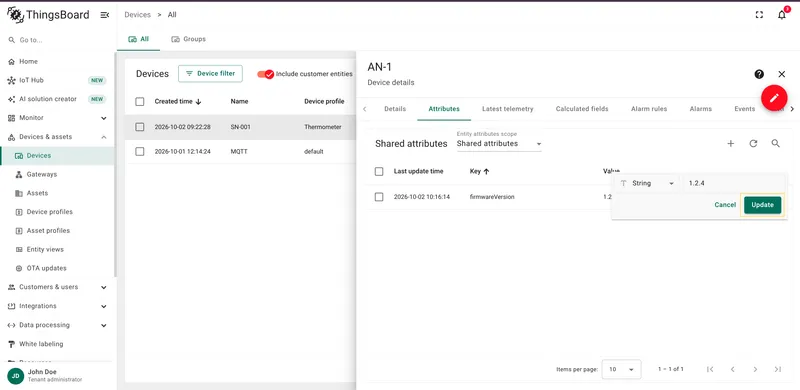Viewport: 800px width, 390px height.
Task: Click the 1.2.4 value input field
Action: click(734, 183)
